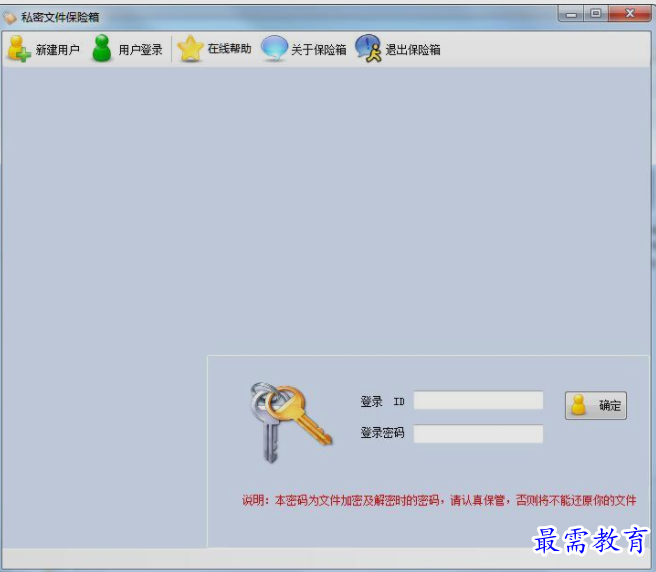Click the 退出保险箱 running figure icon
Screen dimensions: 656x572
pyautogui.click(x=369, y=48)
